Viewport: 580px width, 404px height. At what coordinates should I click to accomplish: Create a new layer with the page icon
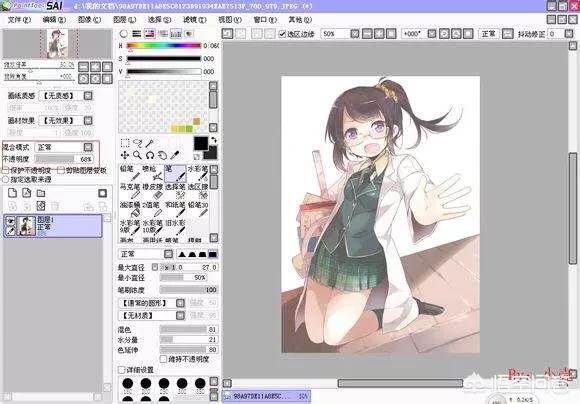(x=13, y=193)
